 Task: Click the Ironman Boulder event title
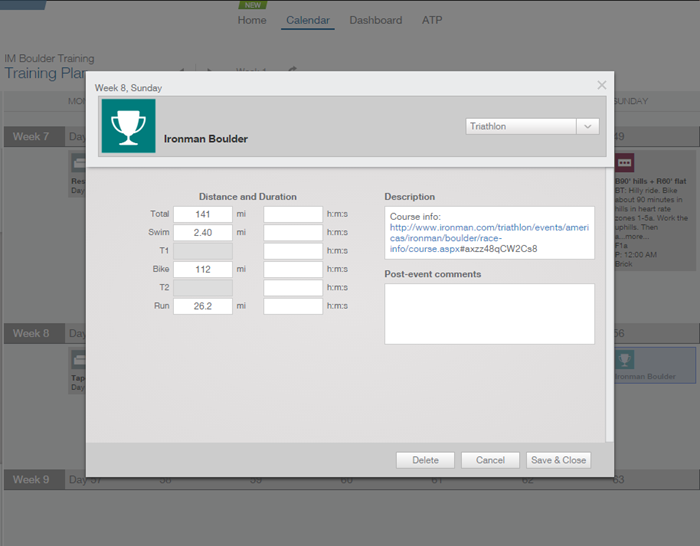pos(205,139)
